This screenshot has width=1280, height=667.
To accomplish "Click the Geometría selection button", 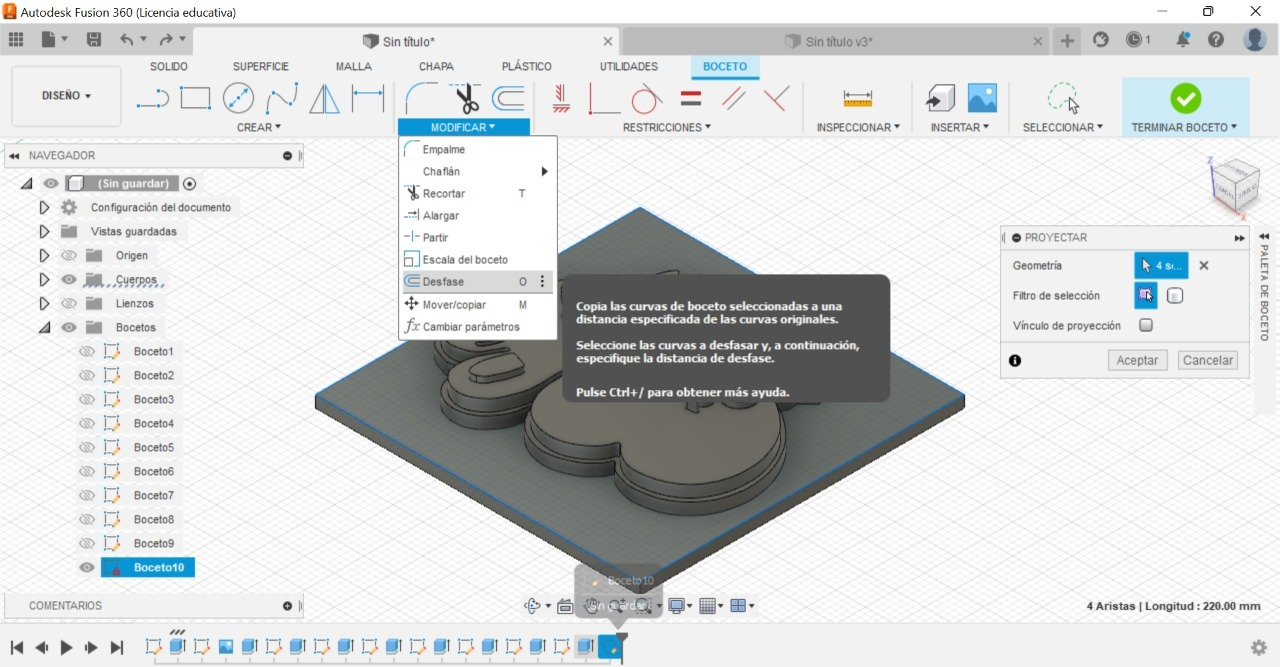I will point(1161,266).
